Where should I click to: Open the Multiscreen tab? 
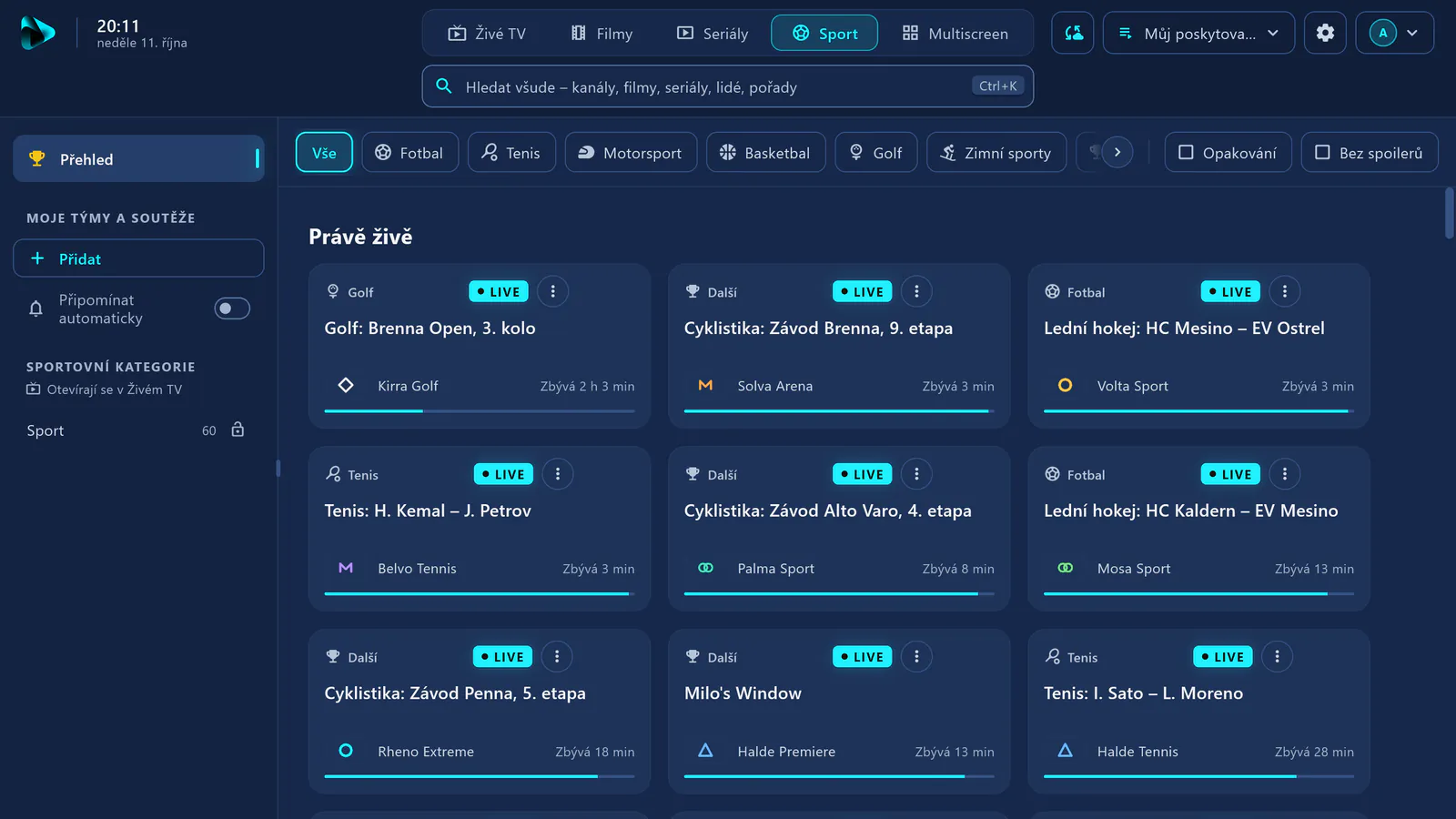coord(955,34)
